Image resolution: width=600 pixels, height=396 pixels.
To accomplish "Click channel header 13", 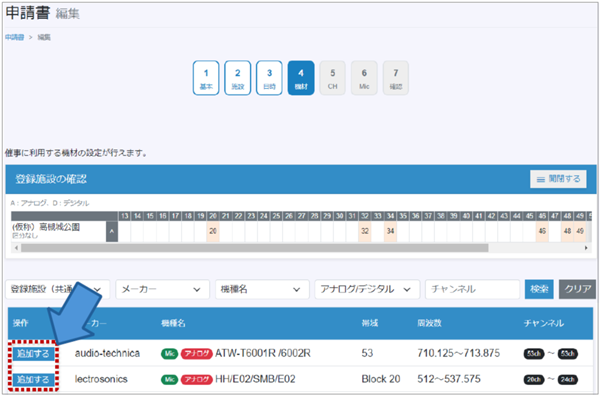I will (x=124, y=216).
